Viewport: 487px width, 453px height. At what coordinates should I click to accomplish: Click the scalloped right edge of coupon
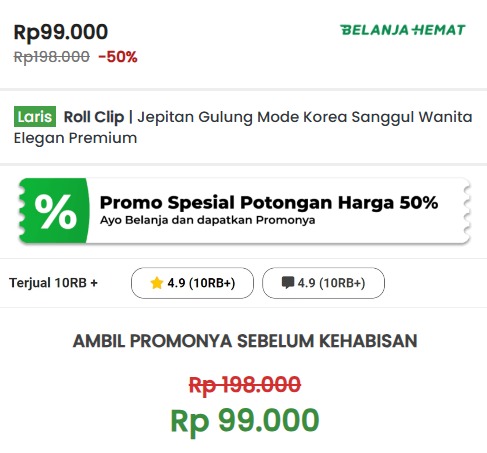click(466, 211)
